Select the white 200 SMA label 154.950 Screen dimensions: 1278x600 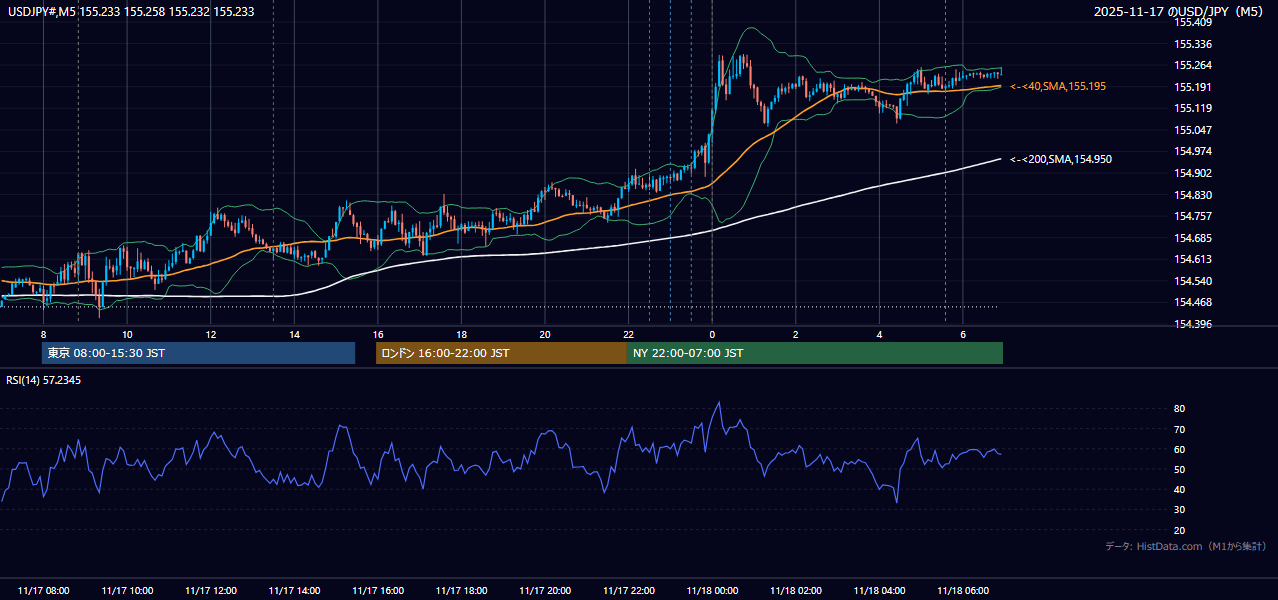(1061, 159)
